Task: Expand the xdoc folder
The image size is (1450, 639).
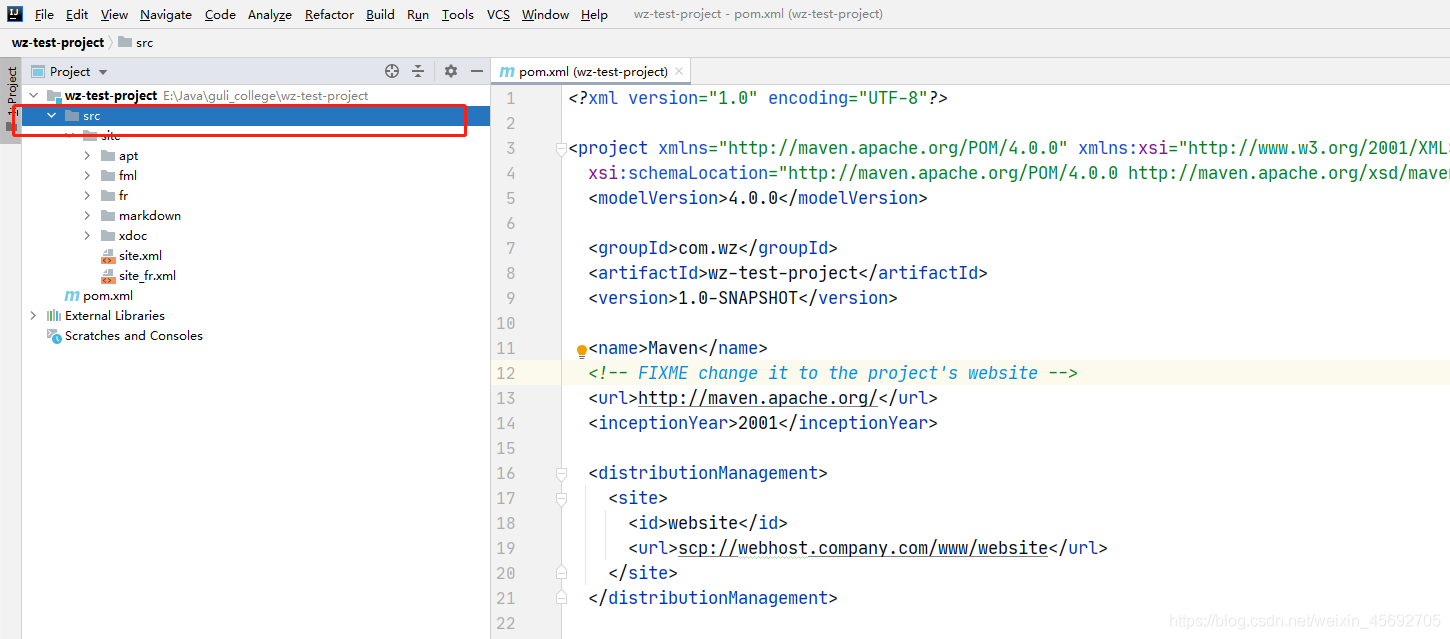Action: (88, 236)
